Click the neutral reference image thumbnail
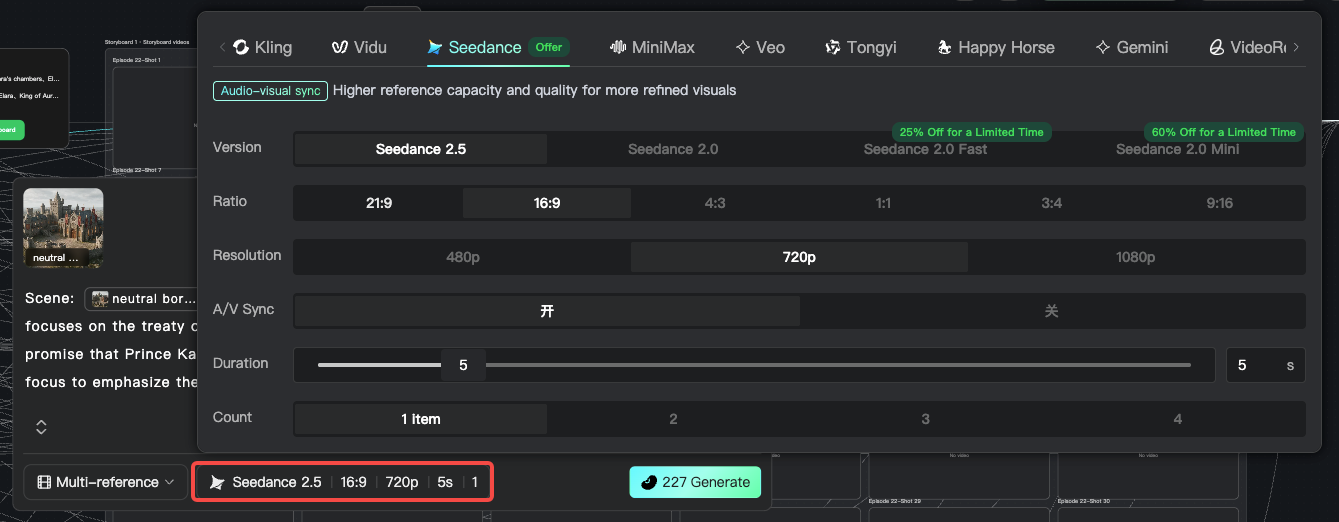 (63, 228)
